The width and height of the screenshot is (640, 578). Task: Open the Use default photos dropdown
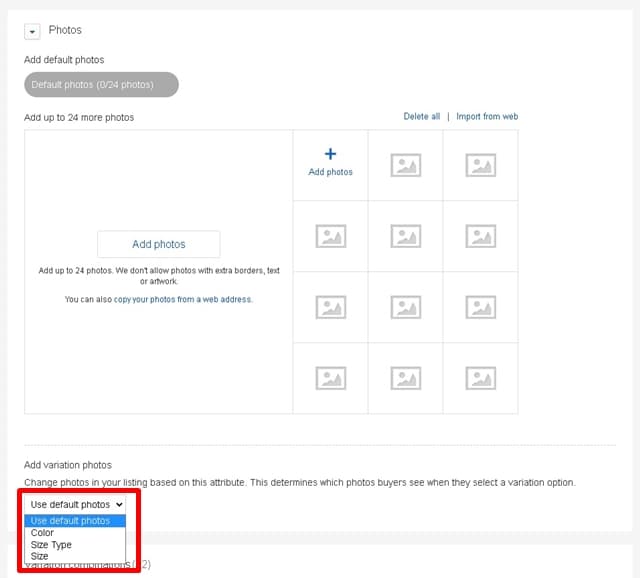[x=76, y=505]
